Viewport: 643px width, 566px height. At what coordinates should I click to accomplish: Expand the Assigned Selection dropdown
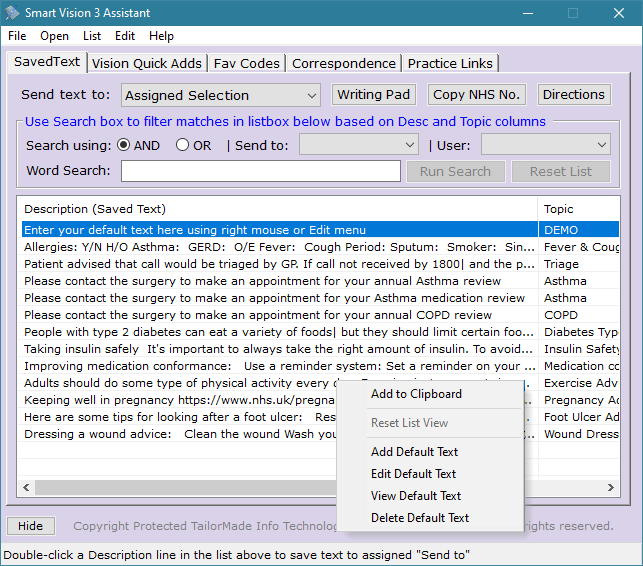[221, 96]
